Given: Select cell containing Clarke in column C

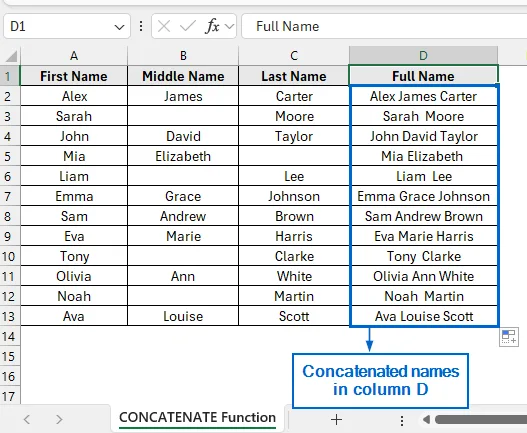Looking at the screenshot, I should coord(294,256).
